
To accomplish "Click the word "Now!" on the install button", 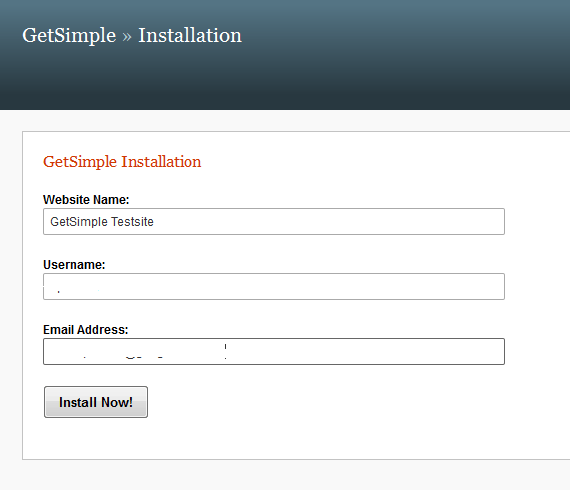I will tap(117, 402).
